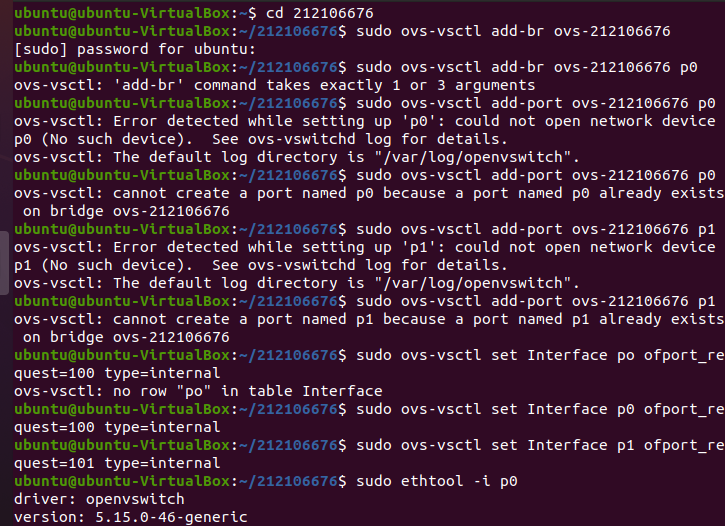This screenshot has width=725, height=526.
Task: Click the 'takes exactly 1 or 3 arguments' error
Action: pyautogui.click(x=412, y=85)
